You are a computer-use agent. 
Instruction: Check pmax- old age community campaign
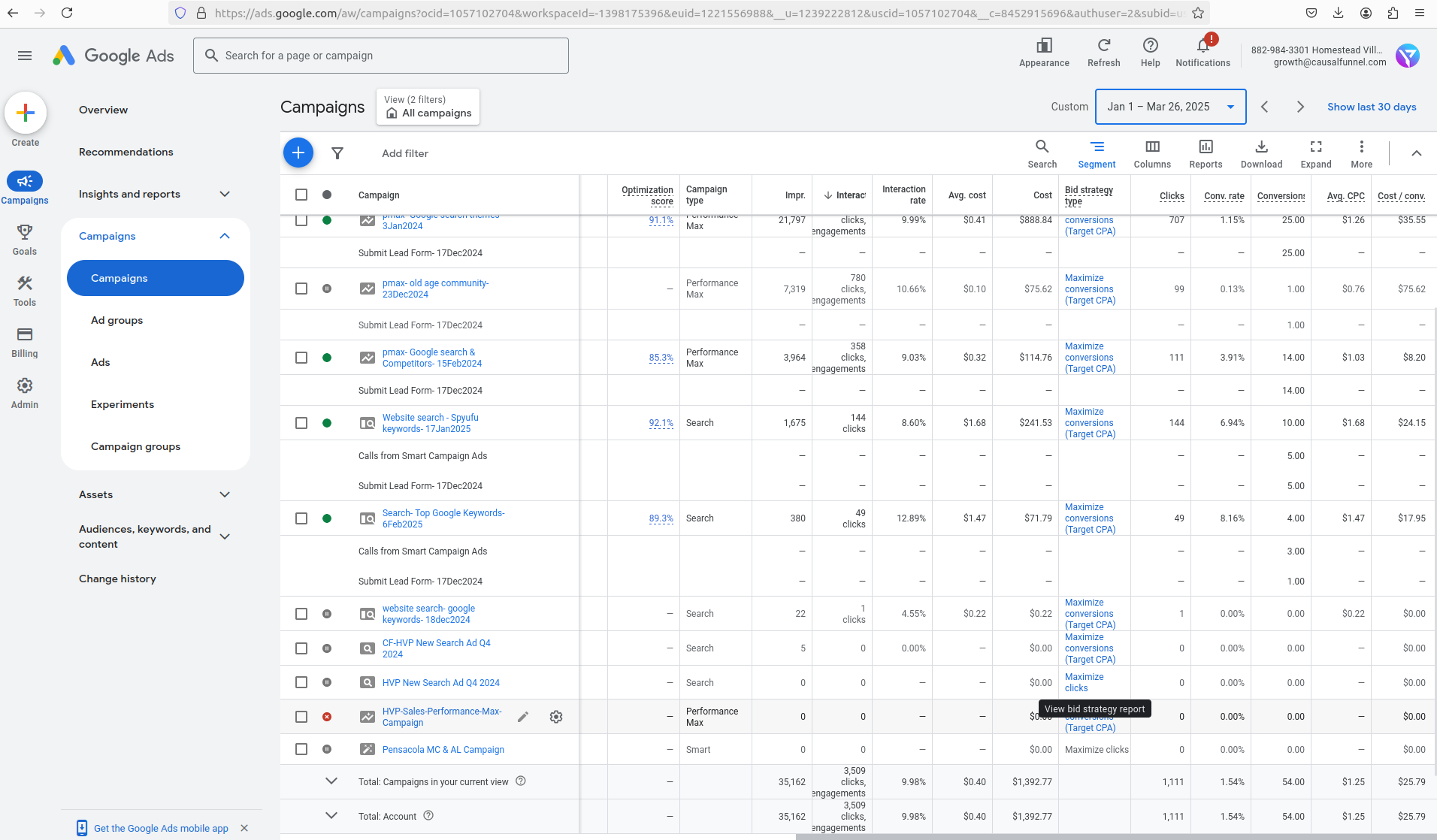click(301, 289)
